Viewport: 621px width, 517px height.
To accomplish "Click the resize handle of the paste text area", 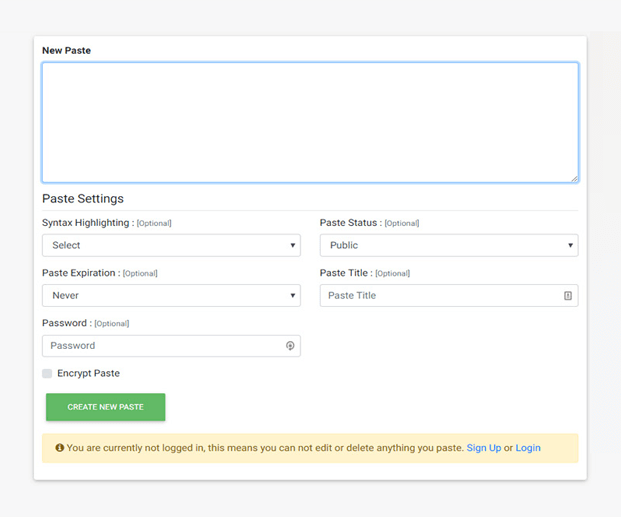I will tap(573, 178).
